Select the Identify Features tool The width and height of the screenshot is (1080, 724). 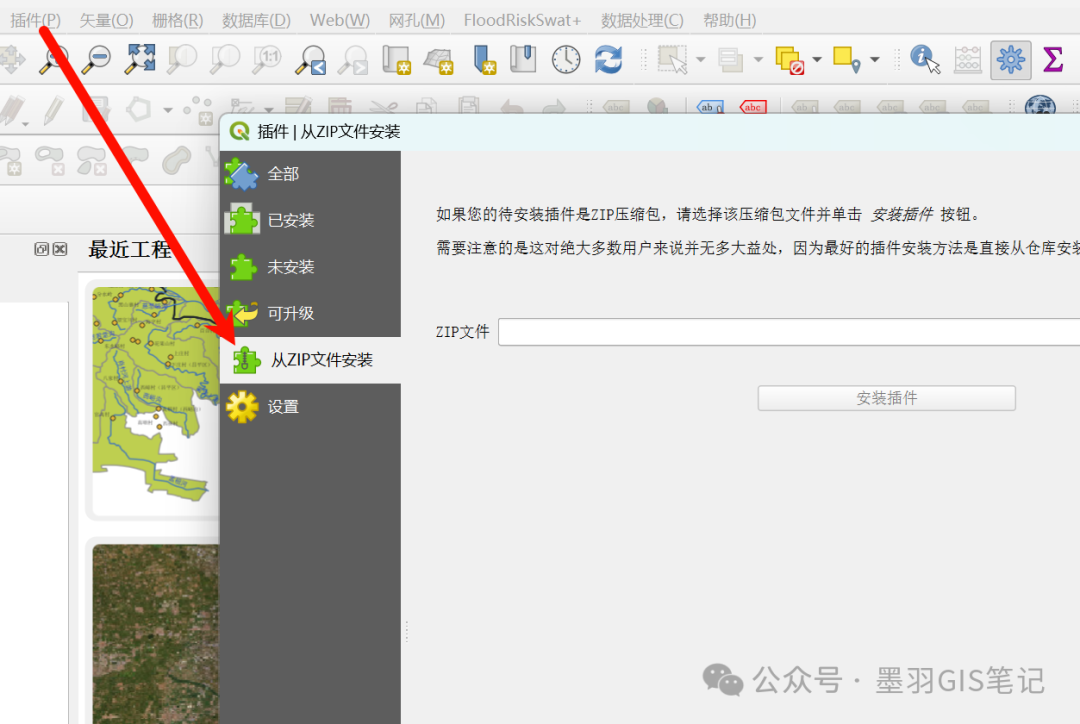point(925,60)
